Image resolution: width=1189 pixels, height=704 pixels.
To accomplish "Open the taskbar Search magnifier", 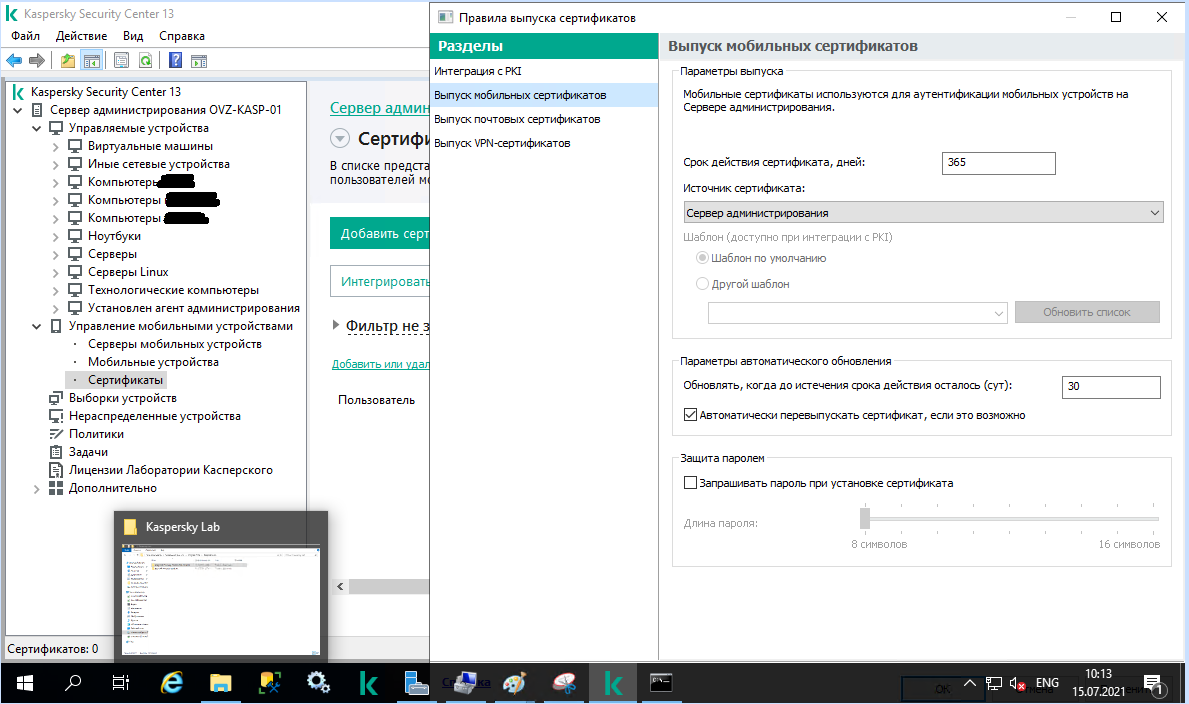I will point(73,684).
